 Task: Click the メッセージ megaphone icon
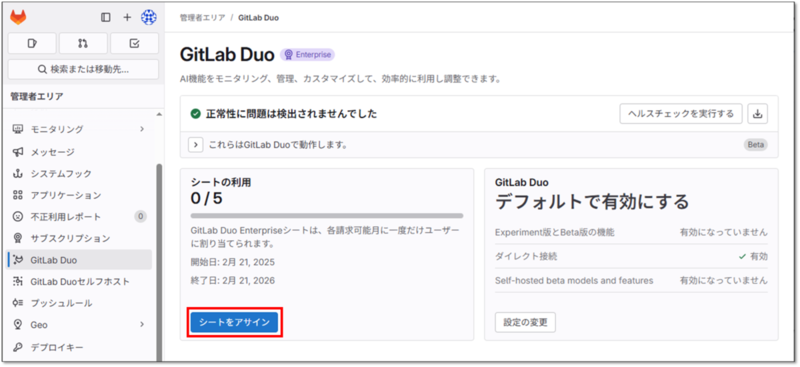[18, 152]
